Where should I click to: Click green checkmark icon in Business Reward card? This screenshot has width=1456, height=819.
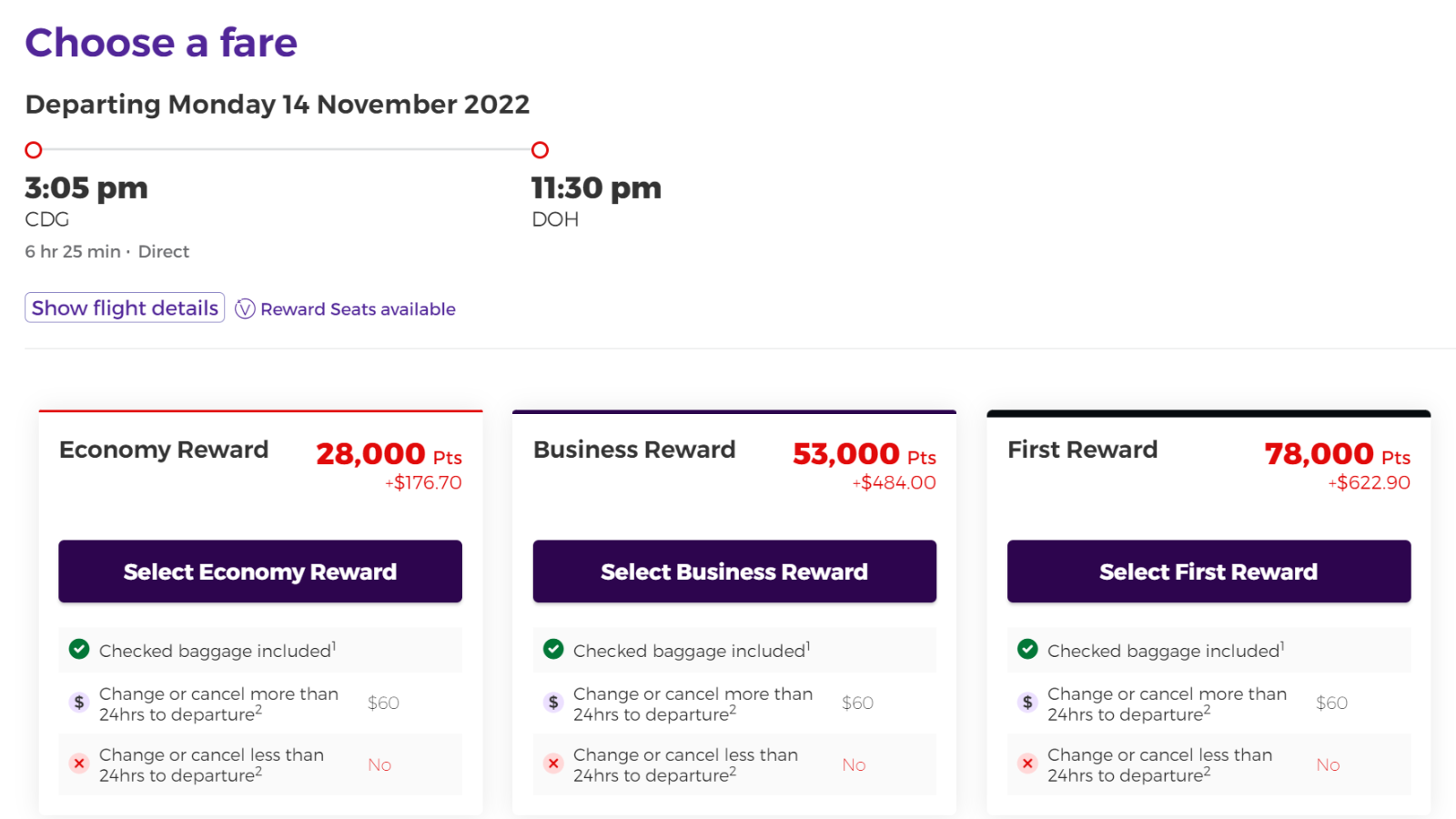point(553,649)
